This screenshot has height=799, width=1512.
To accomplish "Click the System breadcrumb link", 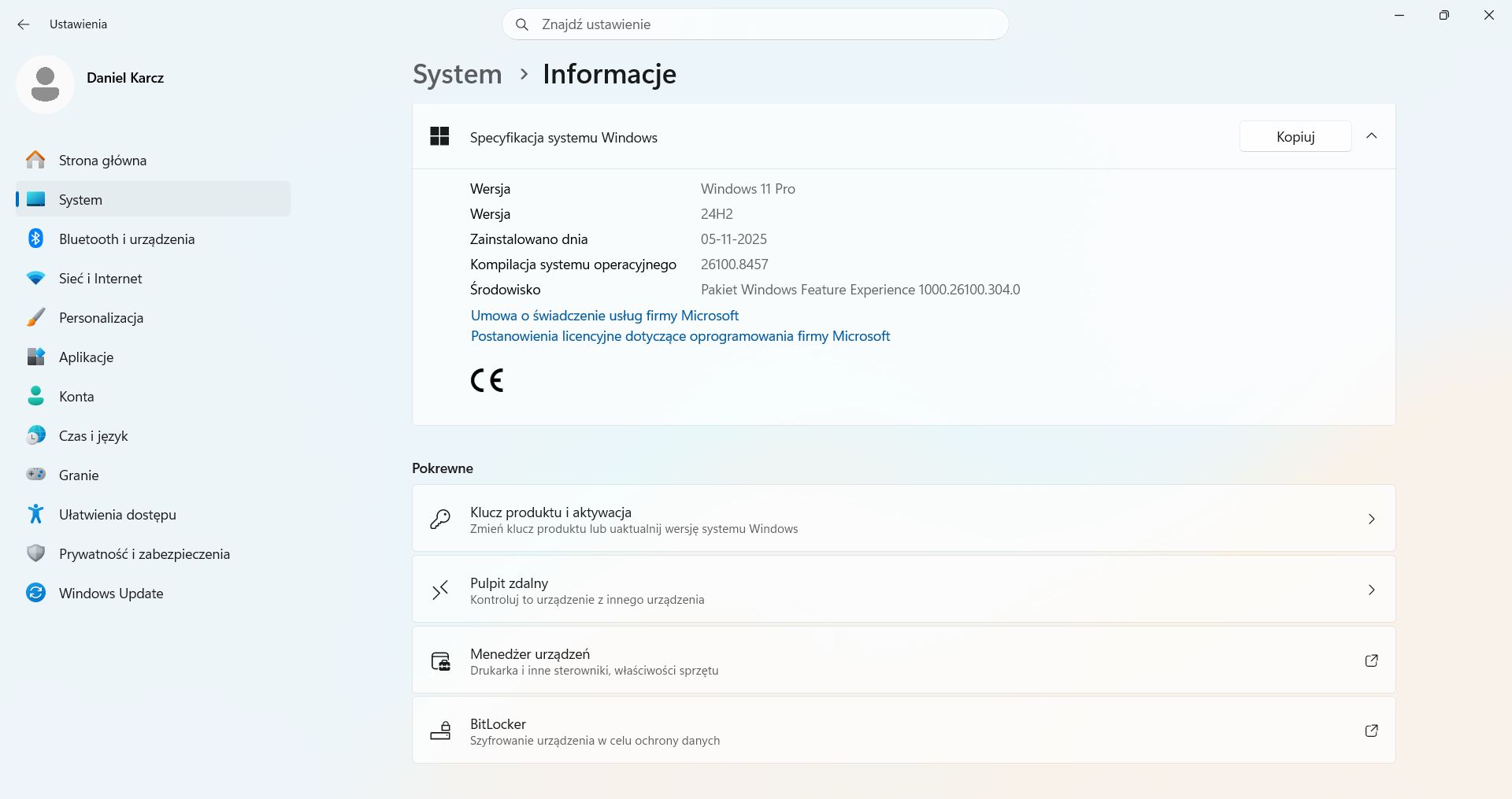I will pyautogui.click(x=458, y=74).
